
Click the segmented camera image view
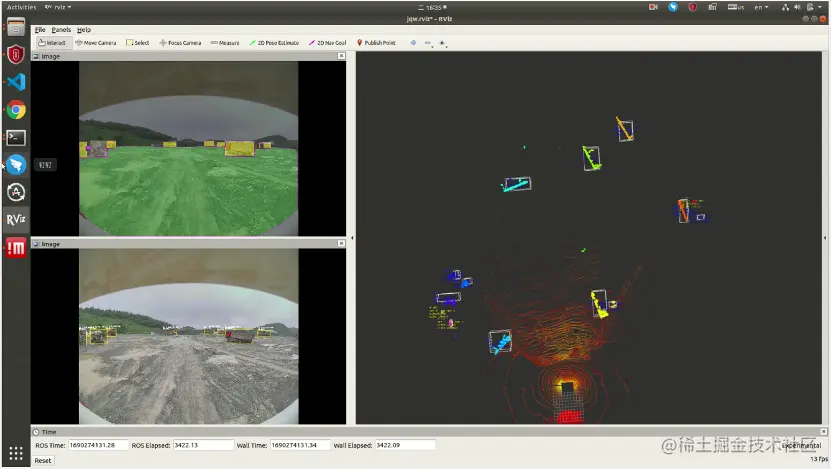pos(188,149)
